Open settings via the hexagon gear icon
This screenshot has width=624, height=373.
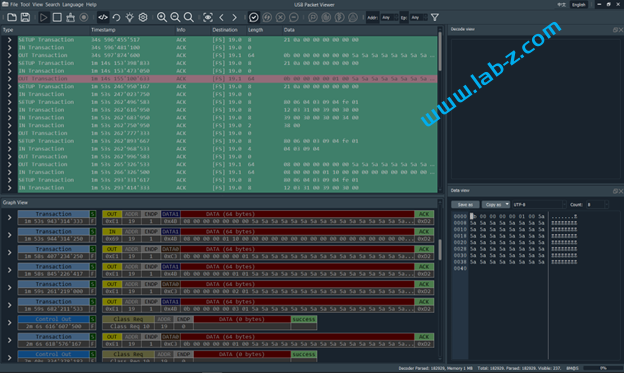click(x=143, y=18)
